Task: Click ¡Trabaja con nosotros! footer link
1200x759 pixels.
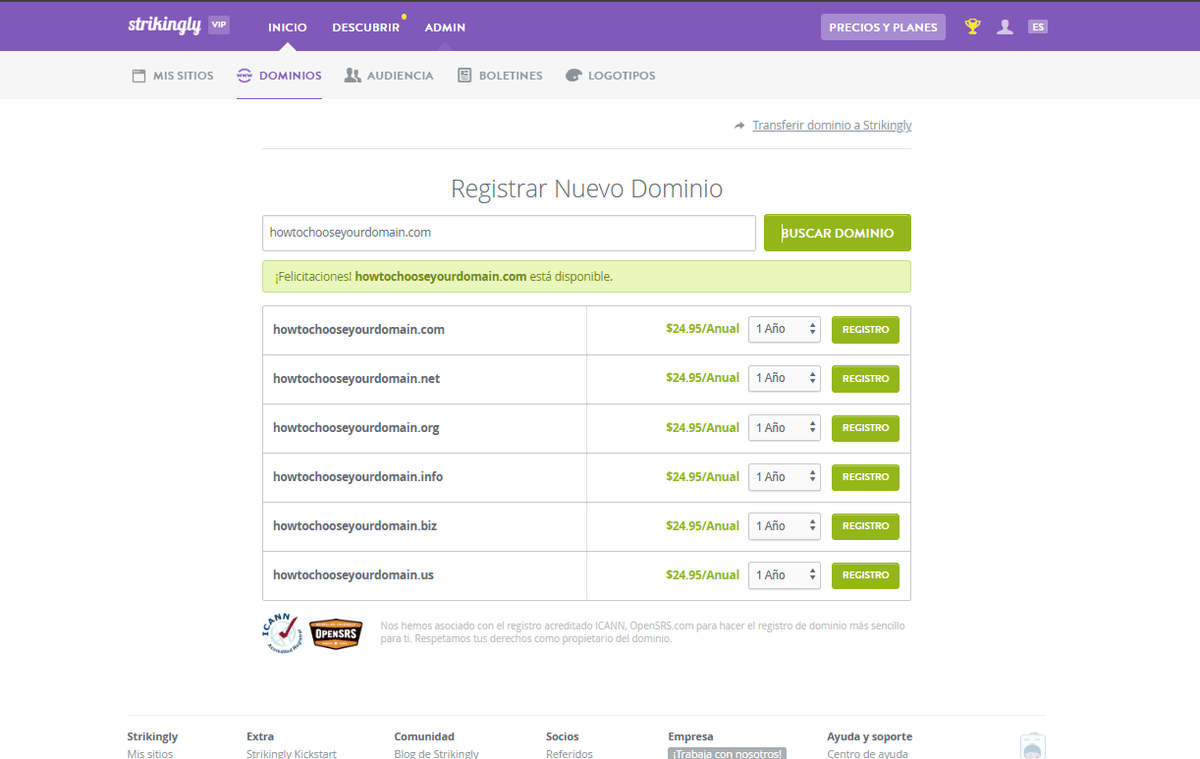Action: (x=727, y=753)
